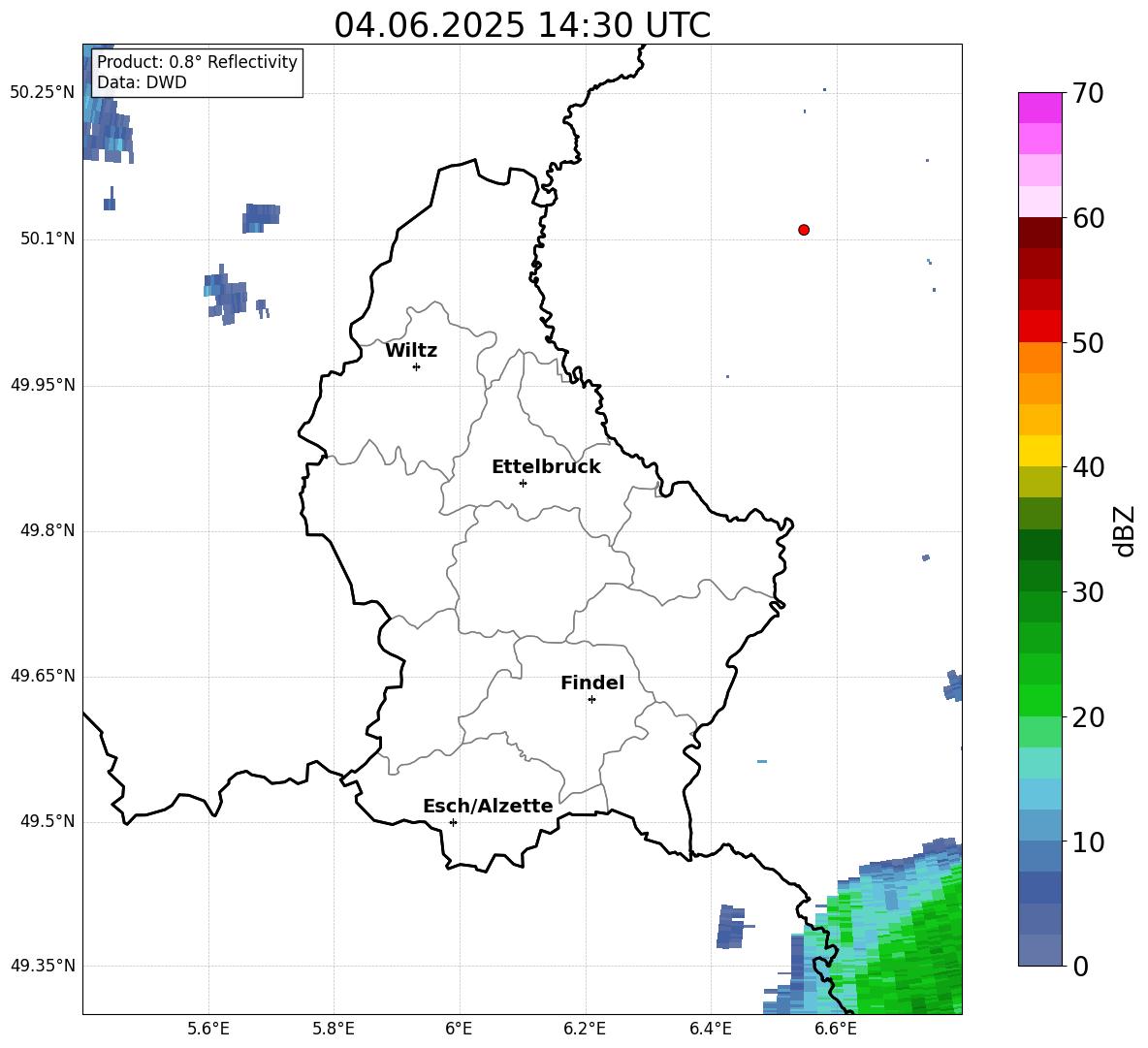Click the bright green colorbar segment above 20
1148x1048 pixels.
point(1039,700)
